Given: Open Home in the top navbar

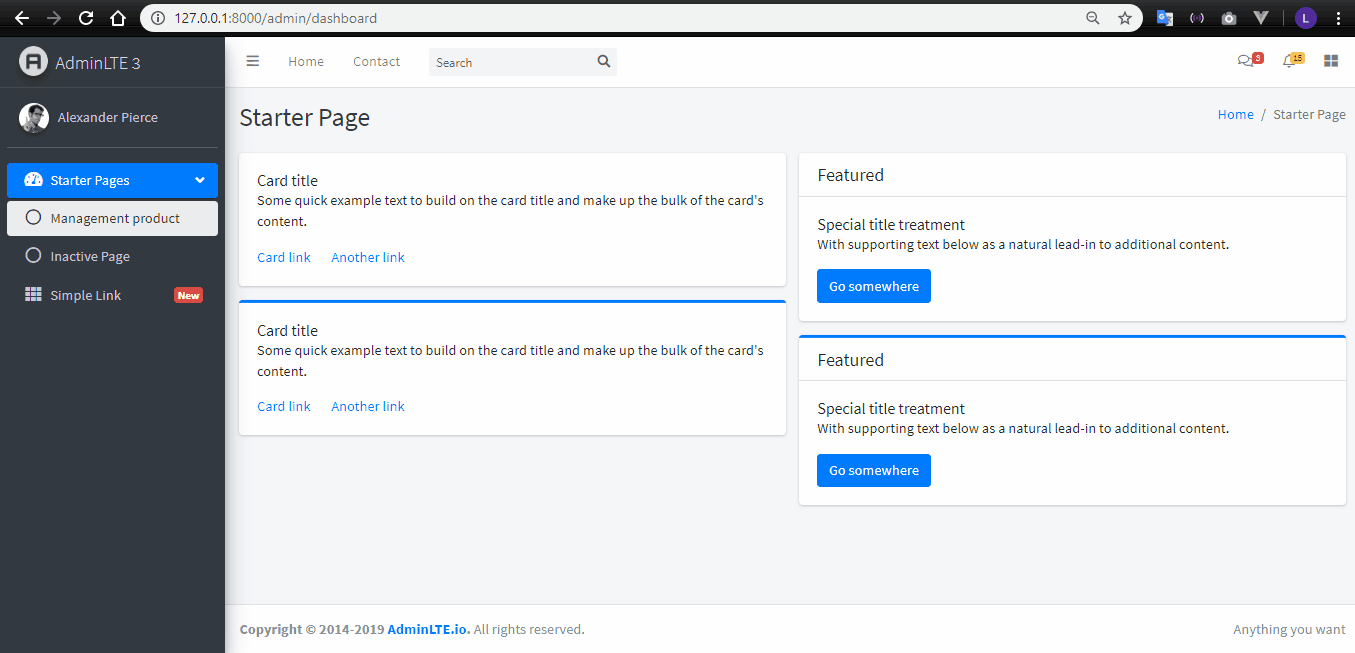Looking at the screenshot, I should coord(306,62).
